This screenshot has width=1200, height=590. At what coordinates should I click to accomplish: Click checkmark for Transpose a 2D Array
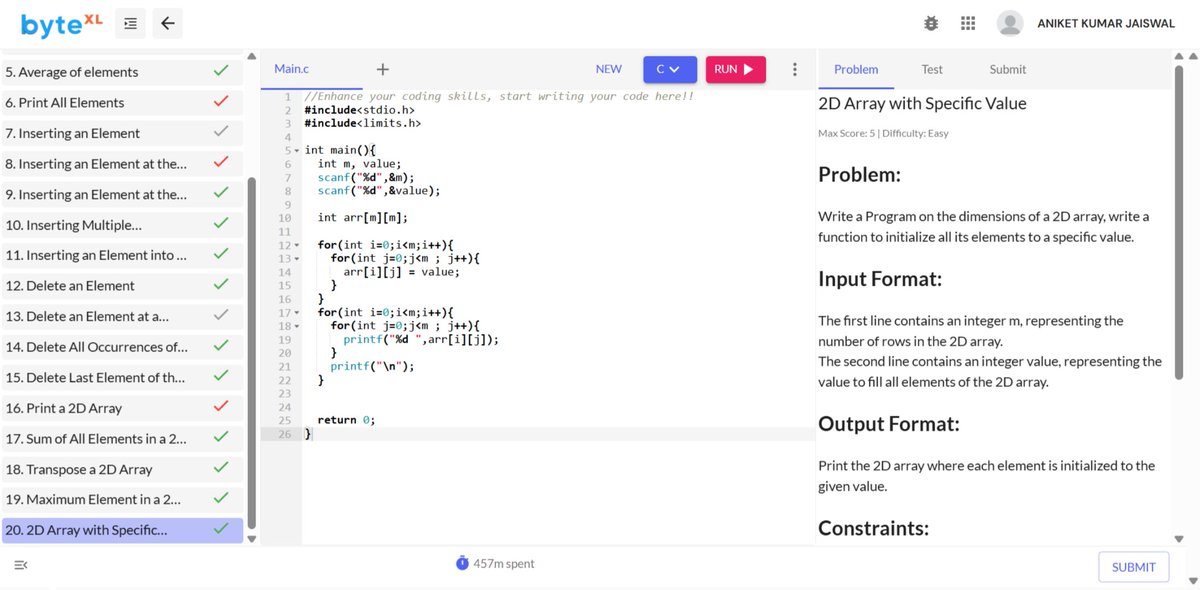[x=221, y=468]
